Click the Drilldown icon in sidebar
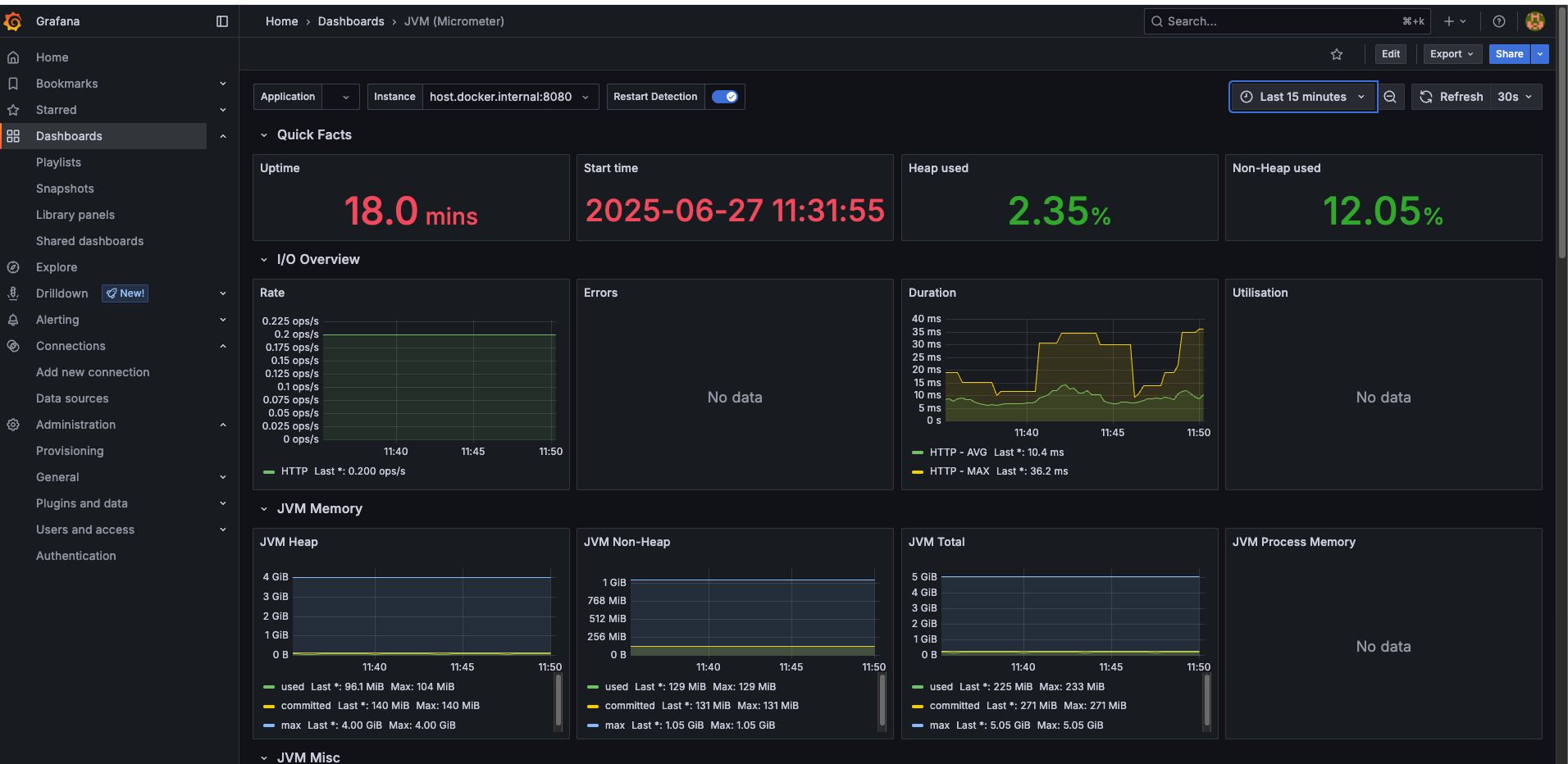Image resolution: width=1568 pixels, height=764 pixels. coord(13,293)
